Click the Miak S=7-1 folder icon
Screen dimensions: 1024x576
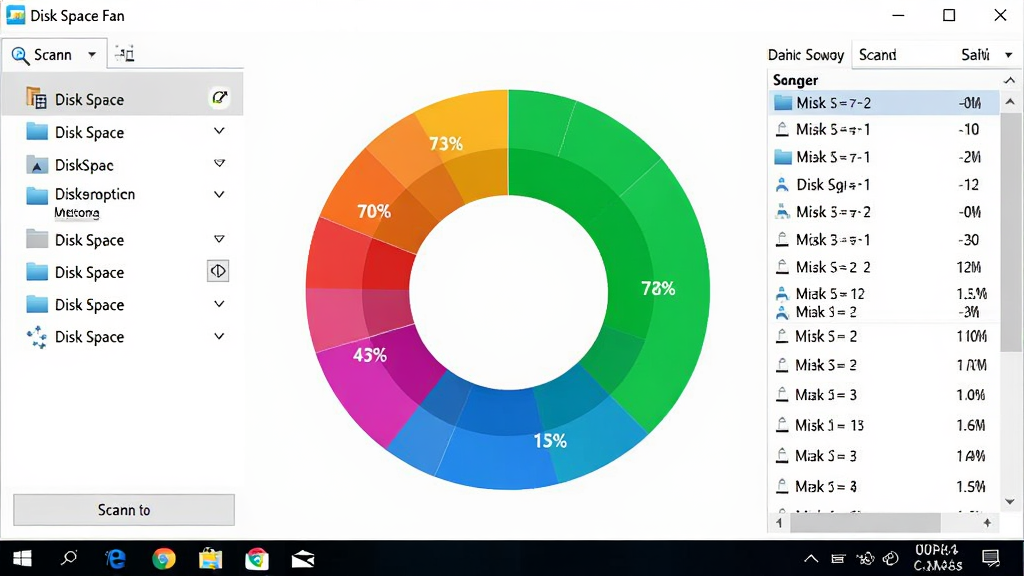pos(782,157)
